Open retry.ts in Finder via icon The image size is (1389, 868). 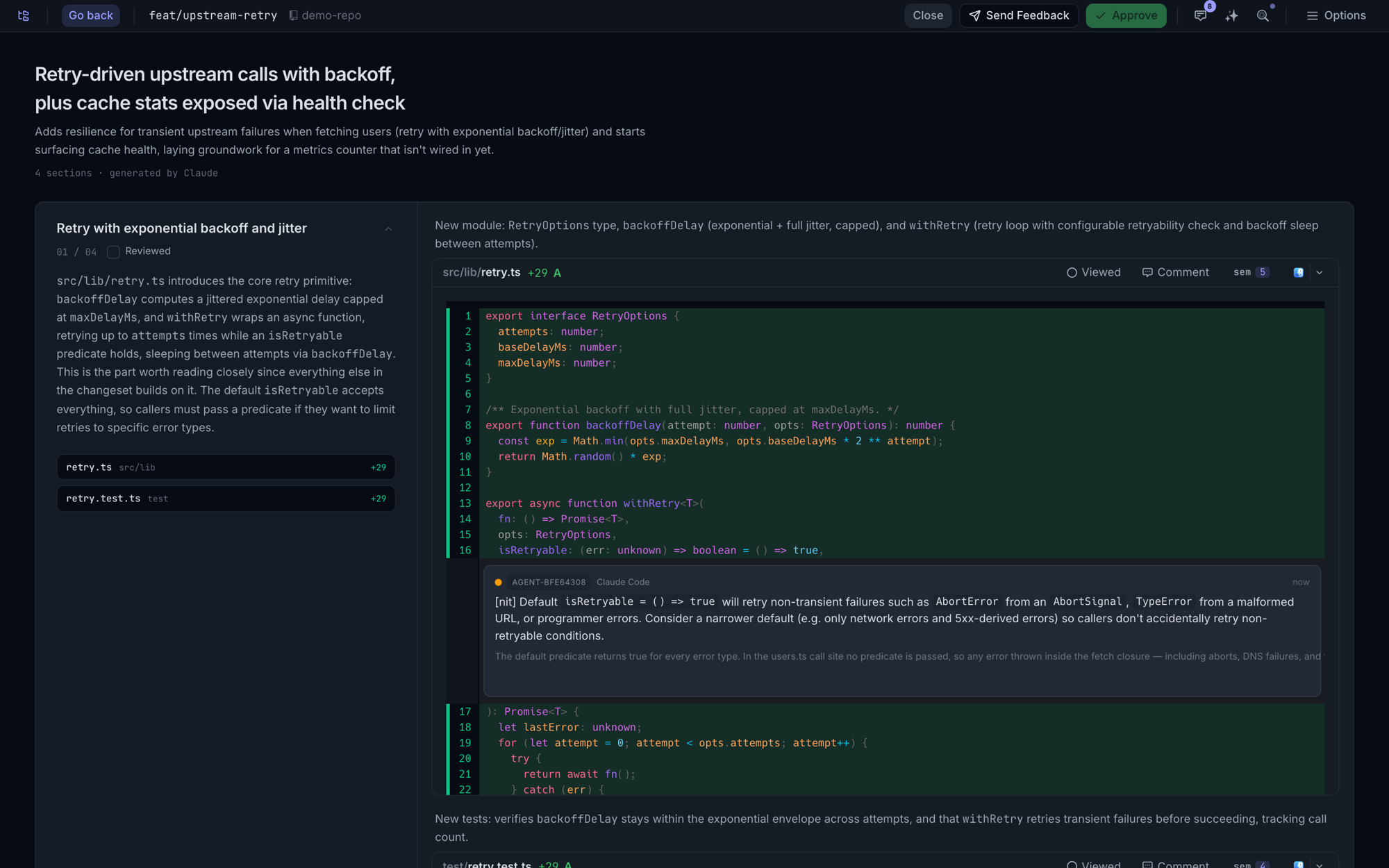click(1298, 272)
